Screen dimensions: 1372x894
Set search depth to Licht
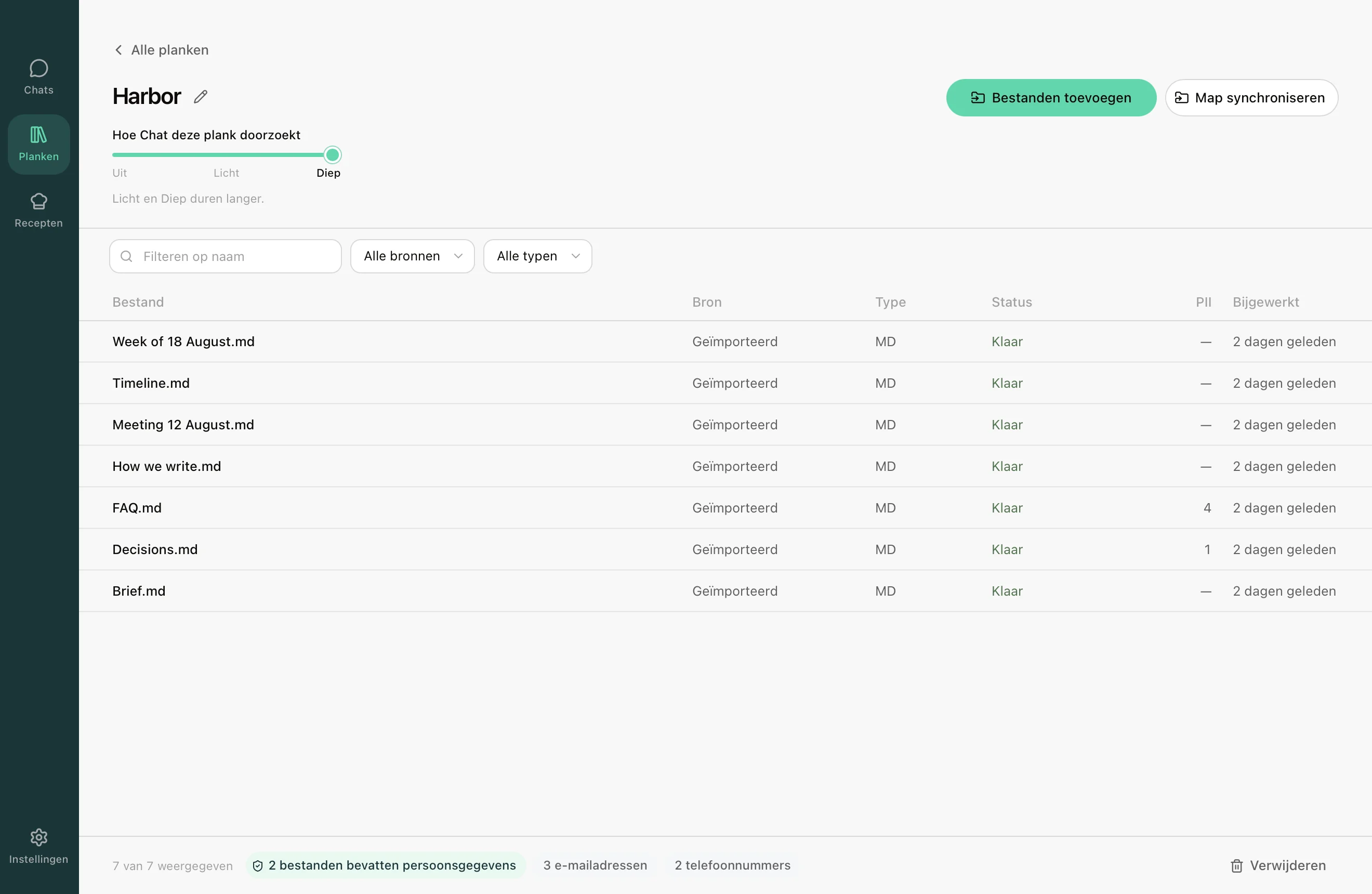pos(226,173)
